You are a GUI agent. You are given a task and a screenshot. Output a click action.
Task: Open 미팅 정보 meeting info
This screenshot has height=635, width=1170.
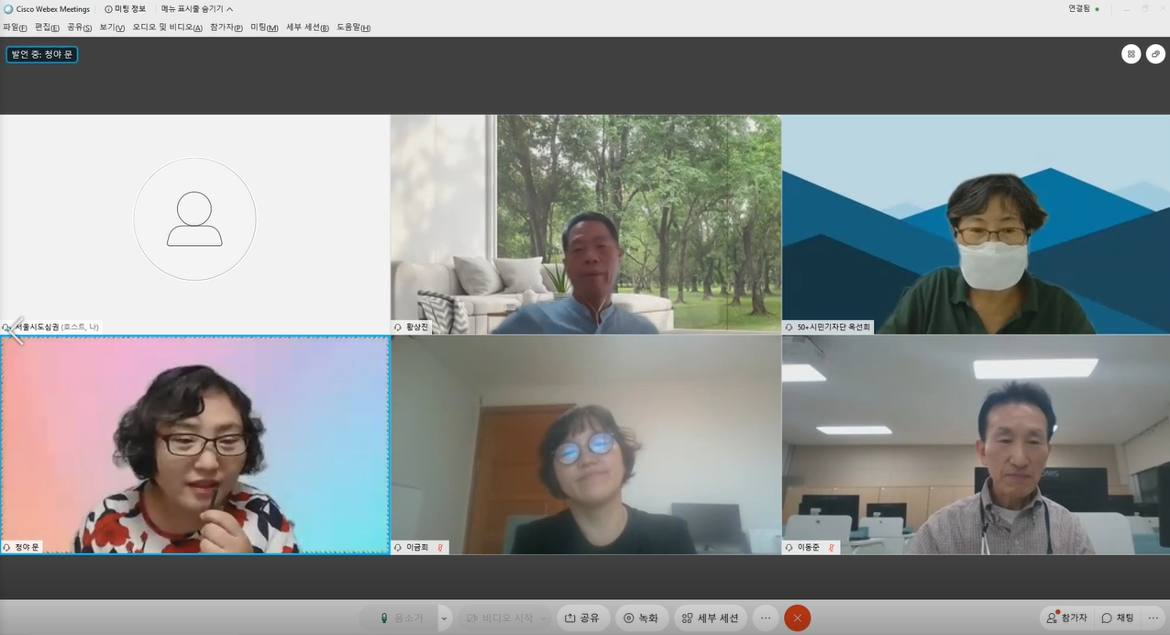(x=125, y=9)
